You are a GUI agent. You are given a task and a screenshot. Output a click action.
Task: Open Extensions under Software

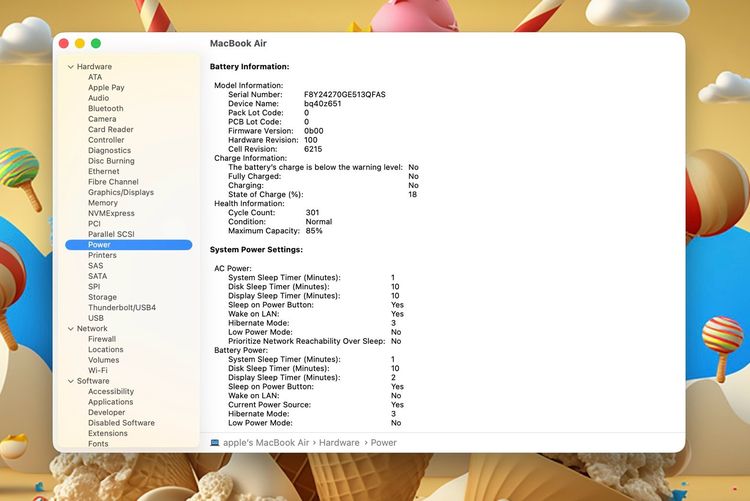pyautogui.click(x=108, y=434)
